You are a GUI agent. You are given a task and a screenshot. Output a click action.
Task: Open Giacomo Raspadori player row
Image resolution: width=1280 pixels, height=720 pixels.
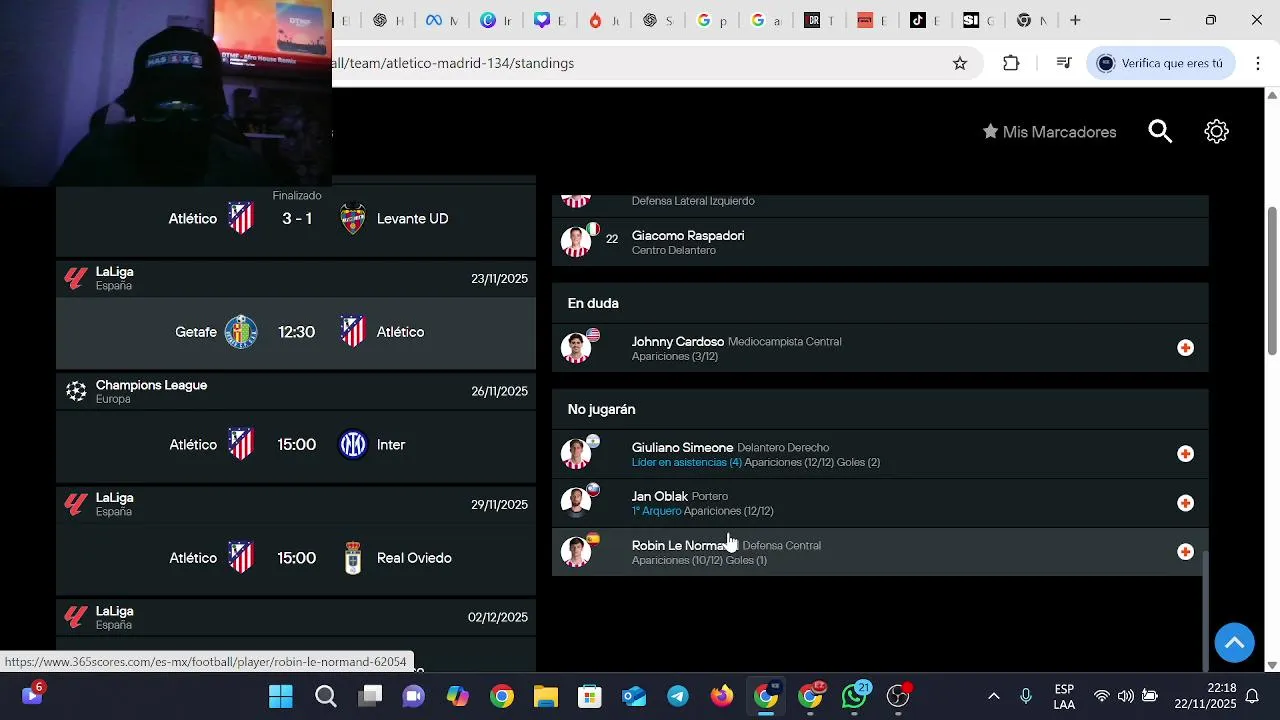pyautogui.click(x=880, y=242)
